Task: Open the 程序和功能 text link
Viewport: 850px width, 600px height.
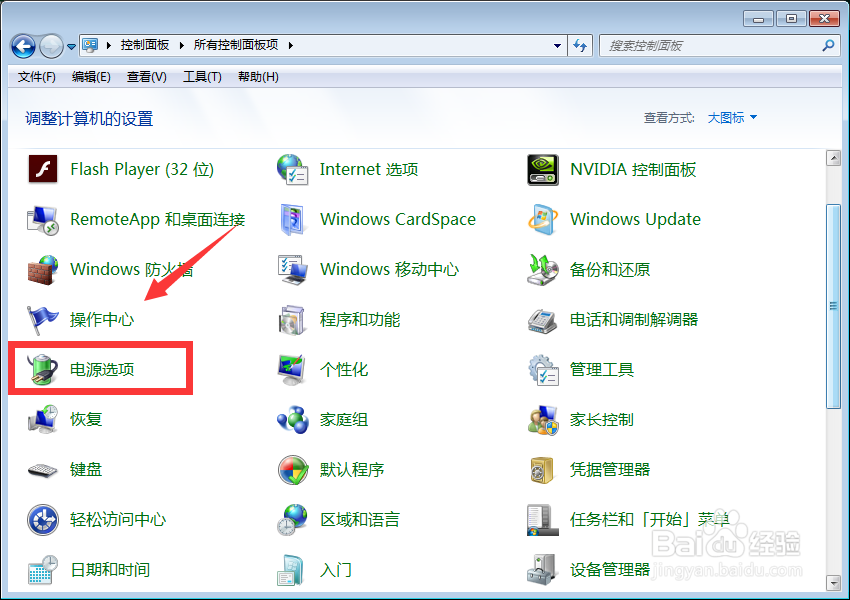Action: coord(360,320)
